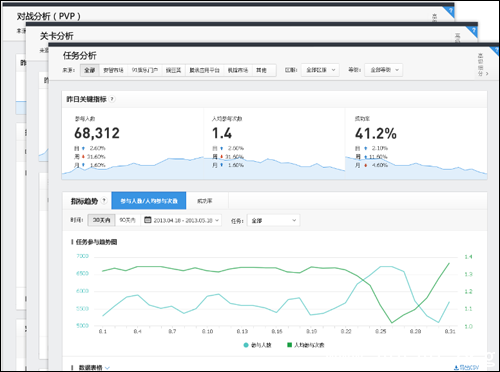Click the 1.4 average participation metric
500x372 pixels.
tap(222, 133)
